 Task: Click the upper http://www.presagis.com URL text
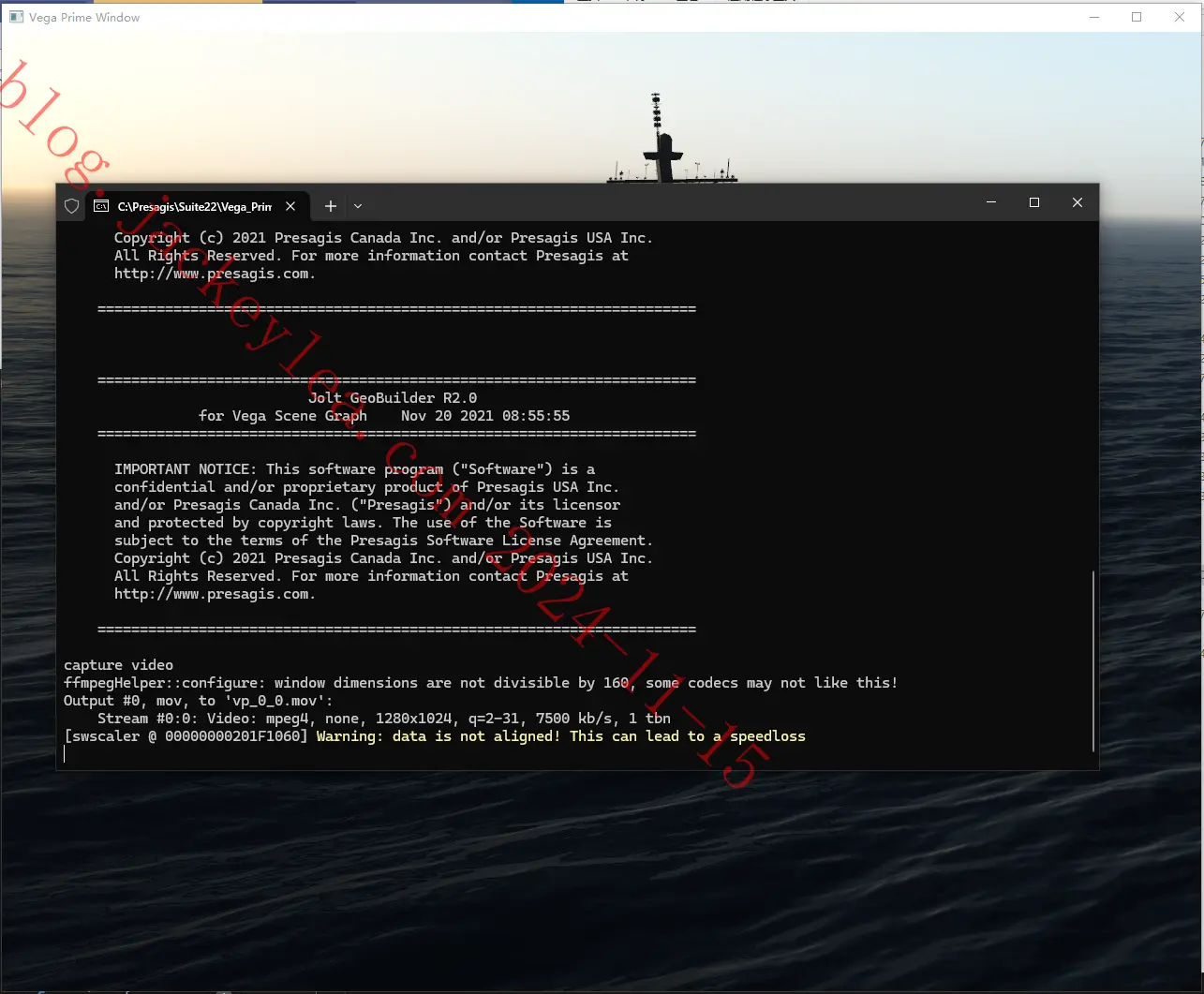pos(214,274)
